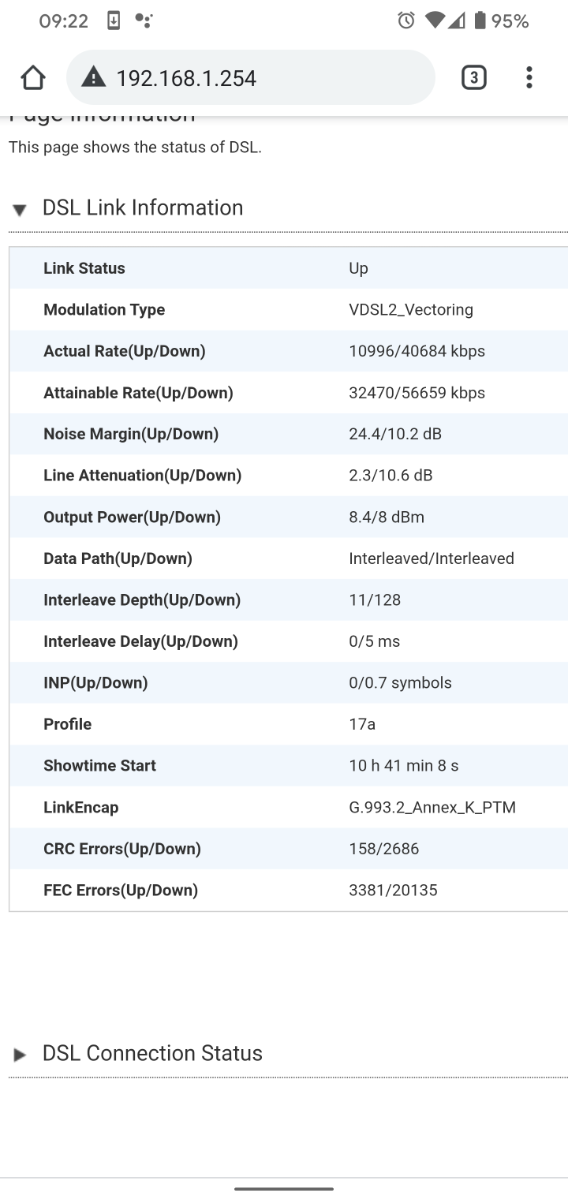The image size is (568, 1199).
Task: Tap the 192.168.1.254 address bar
Action: point(251,77)
